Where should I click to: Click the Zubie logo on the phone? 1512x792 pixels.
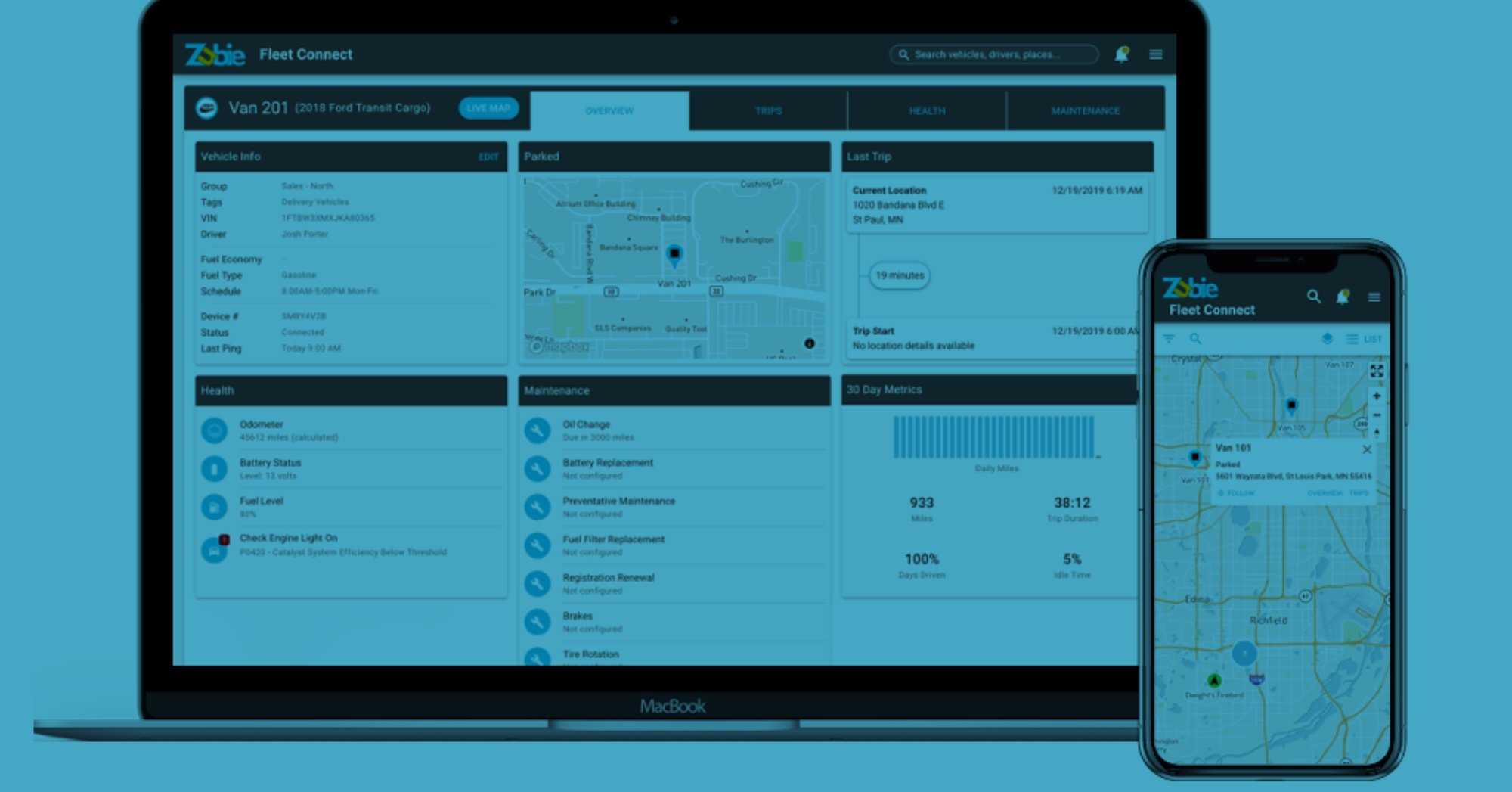[x=1190, y=288]
